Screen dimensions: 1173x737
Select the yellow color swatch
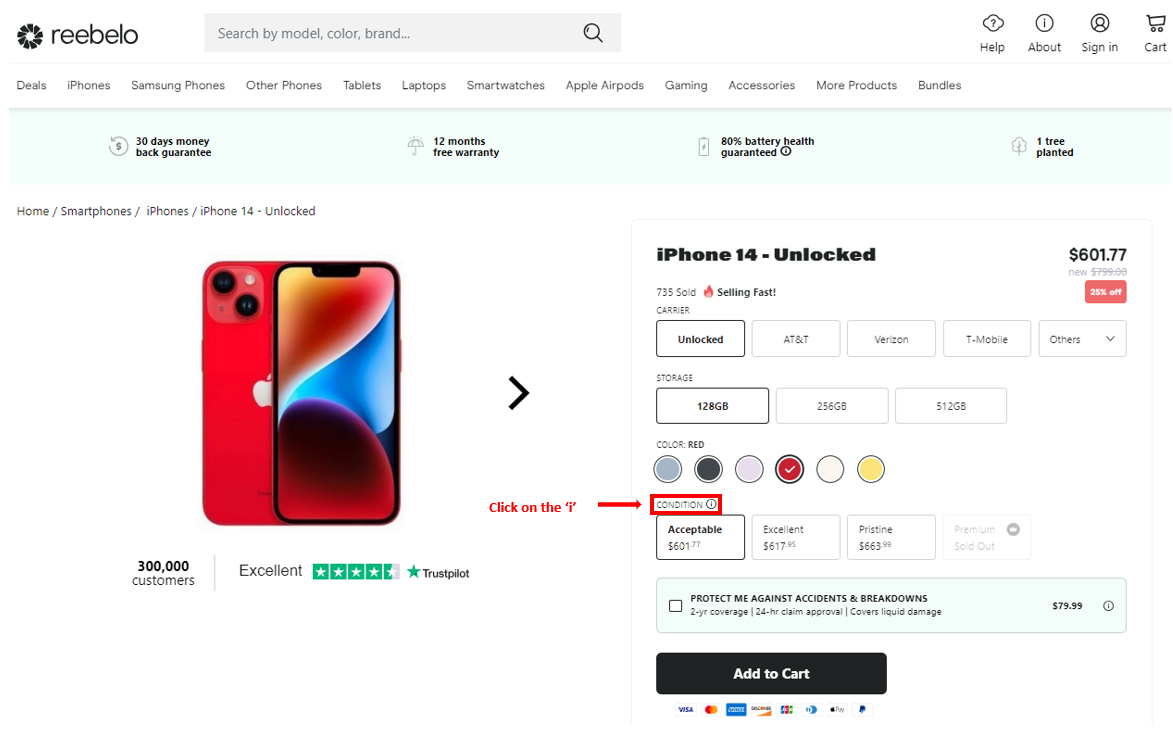click(870, 469)
